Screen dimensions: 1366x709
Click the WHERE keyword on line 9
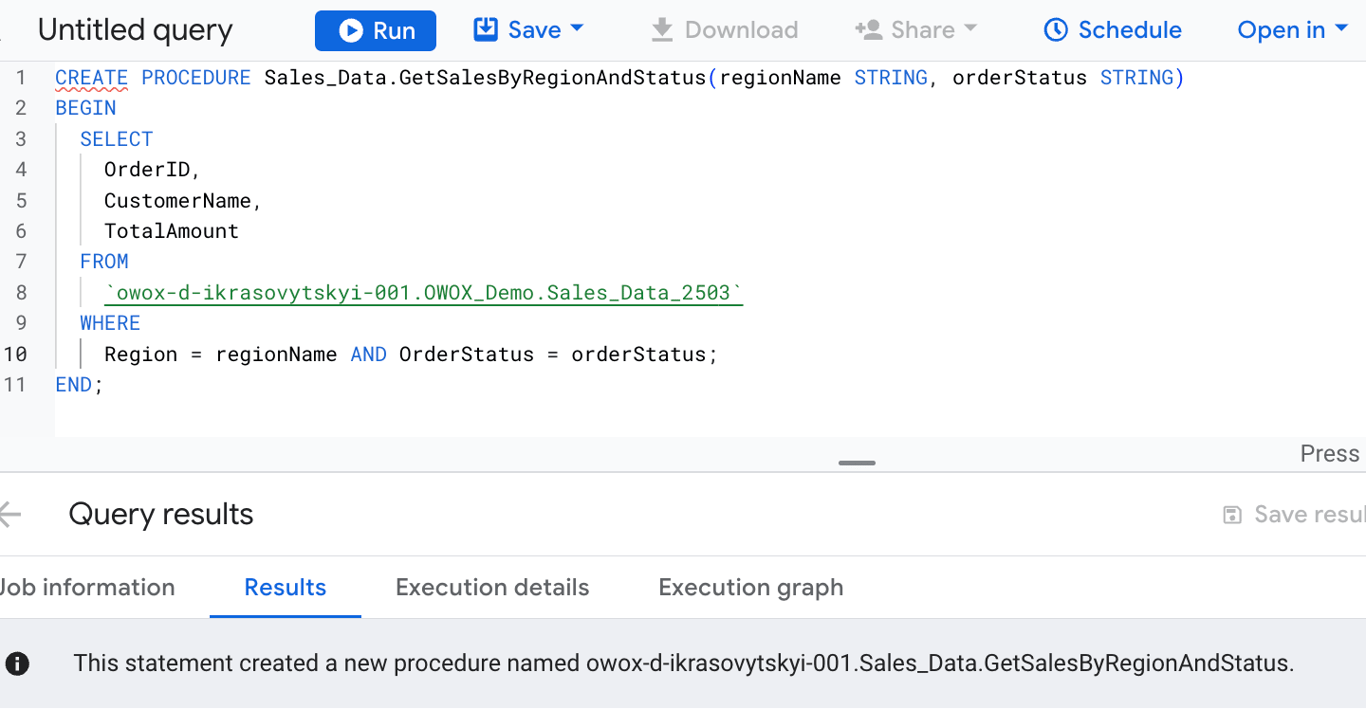tap(110, 323)
